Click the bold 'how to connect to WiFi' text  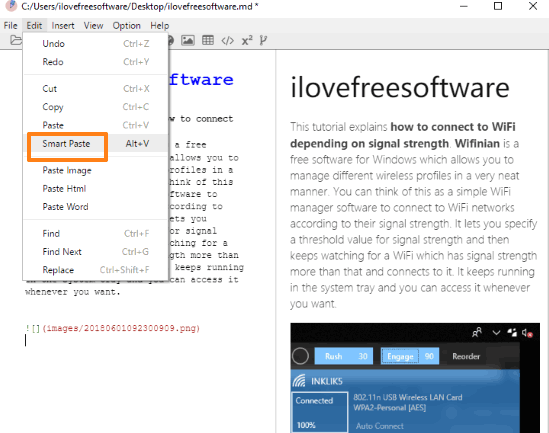pos(453,127)
